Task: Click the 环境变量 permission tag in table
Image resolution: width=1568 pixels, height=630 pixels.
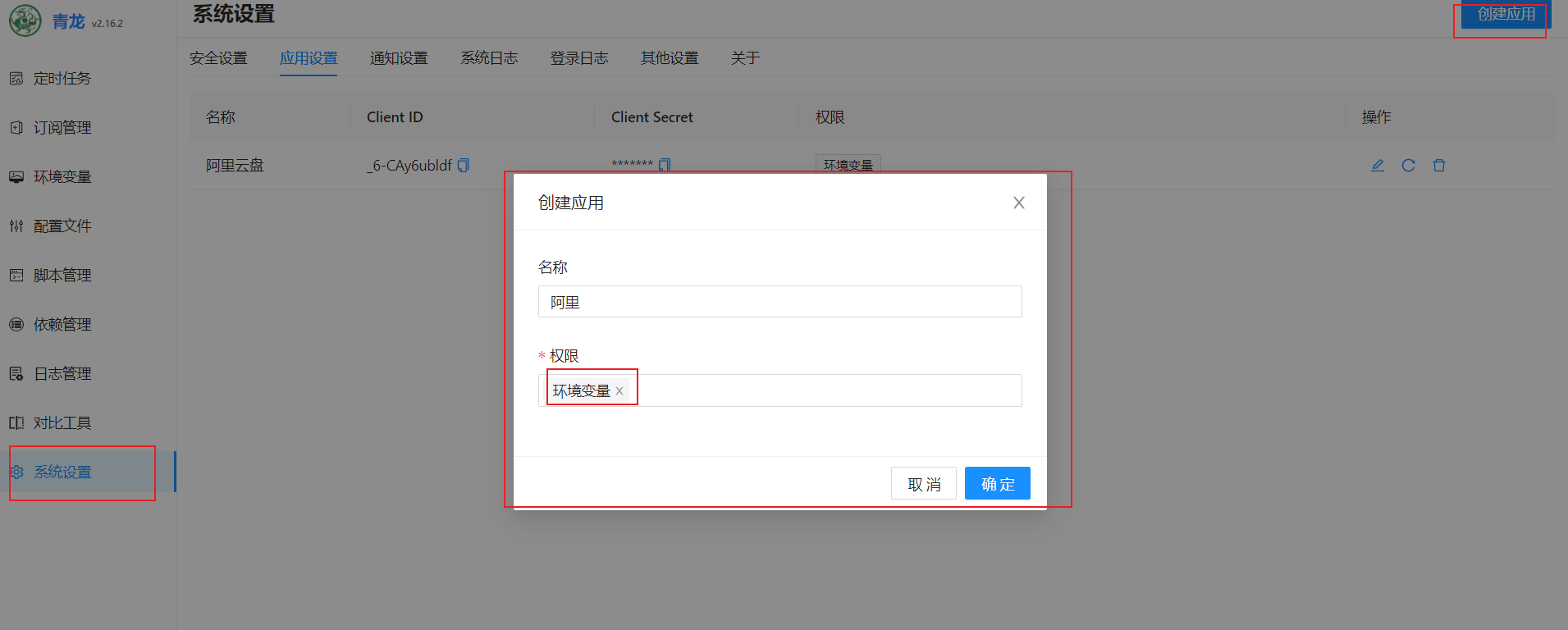Action: [848, 164]
